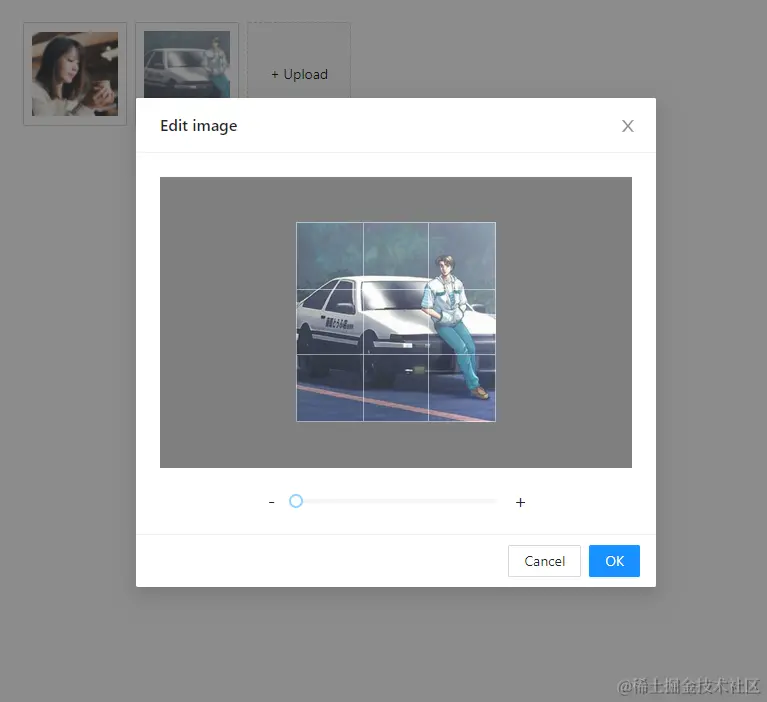Close the Edit image dialog with the X icon
Screen dimensions: 767x702
pos(628,126)
